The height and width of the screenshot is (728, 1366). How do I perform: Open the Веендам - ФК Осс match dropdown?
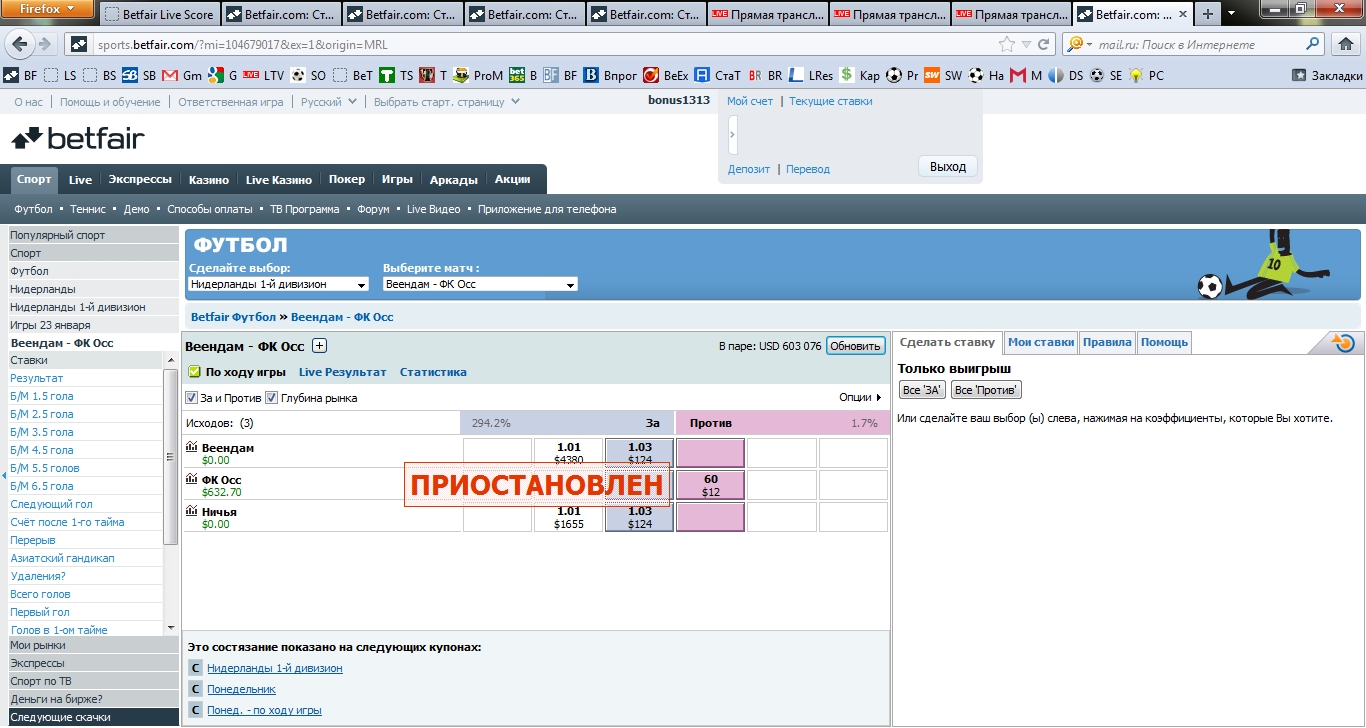click(x=480, y=284)
